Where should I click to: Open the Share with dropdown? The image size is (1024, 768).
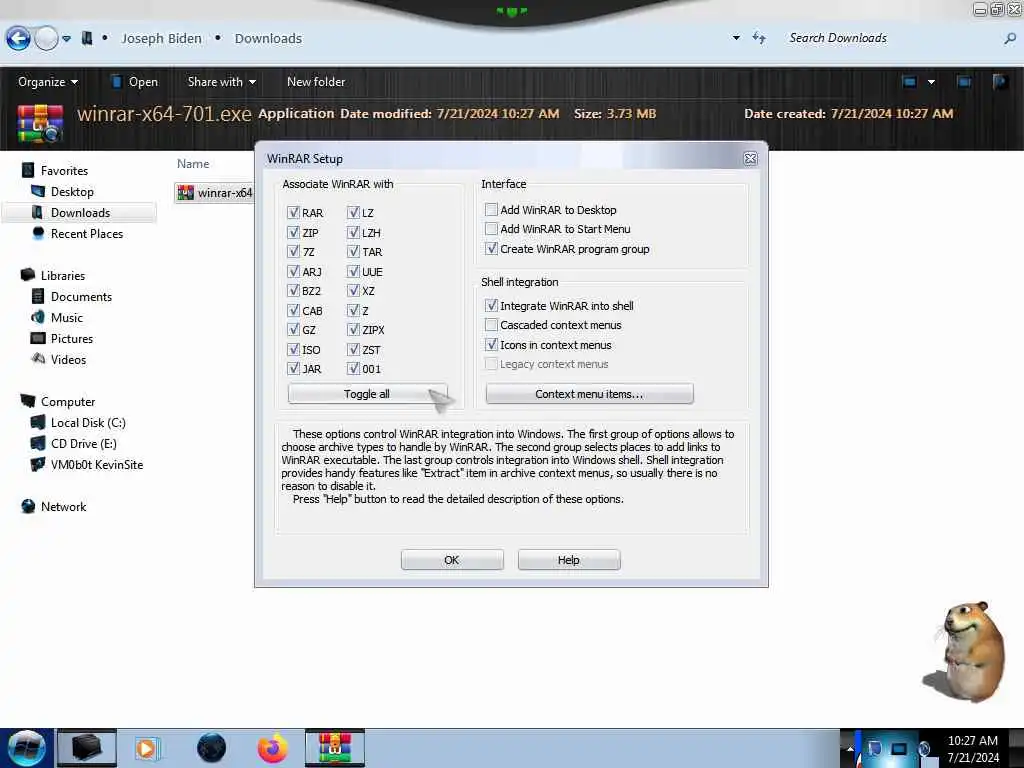221,82
